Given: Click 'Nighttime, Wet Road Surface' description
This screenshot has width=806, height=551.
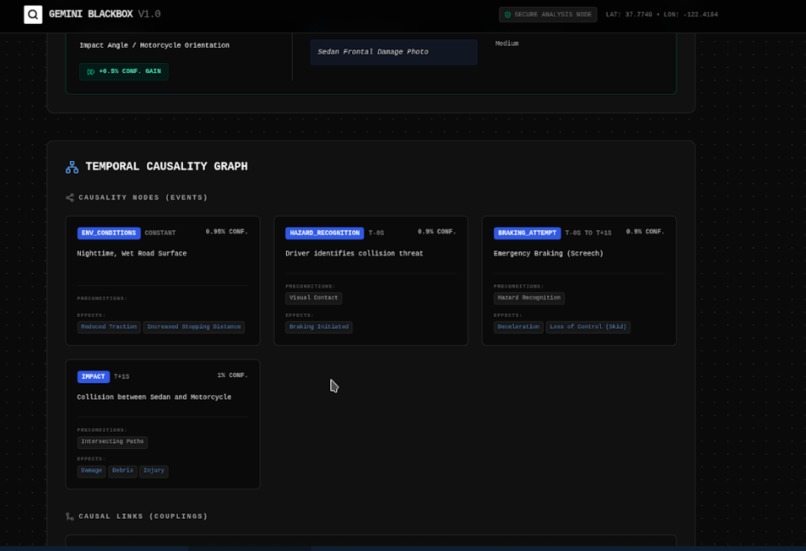Looking at the screenshot, I should coord(132,253).
